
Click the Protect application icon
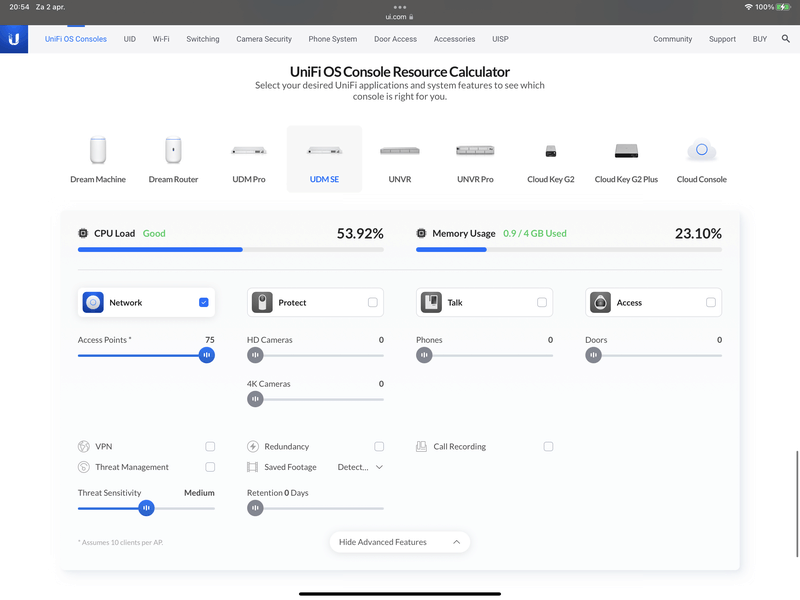(x=262, y=303)
